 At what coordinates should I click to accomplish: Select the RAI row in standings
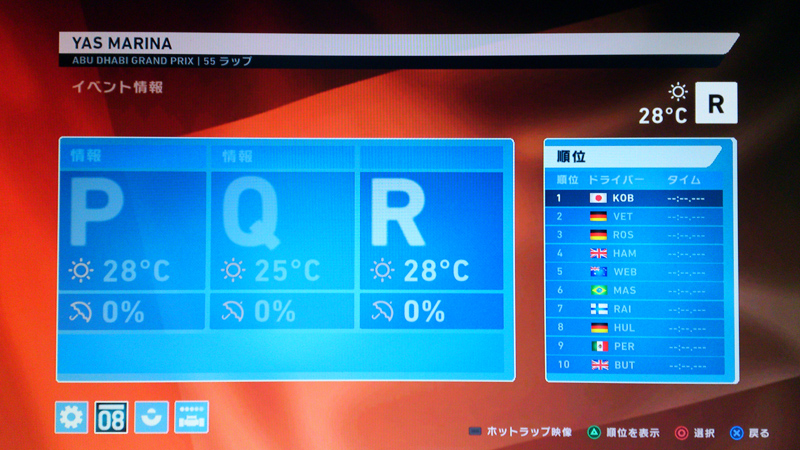point(634,309)
